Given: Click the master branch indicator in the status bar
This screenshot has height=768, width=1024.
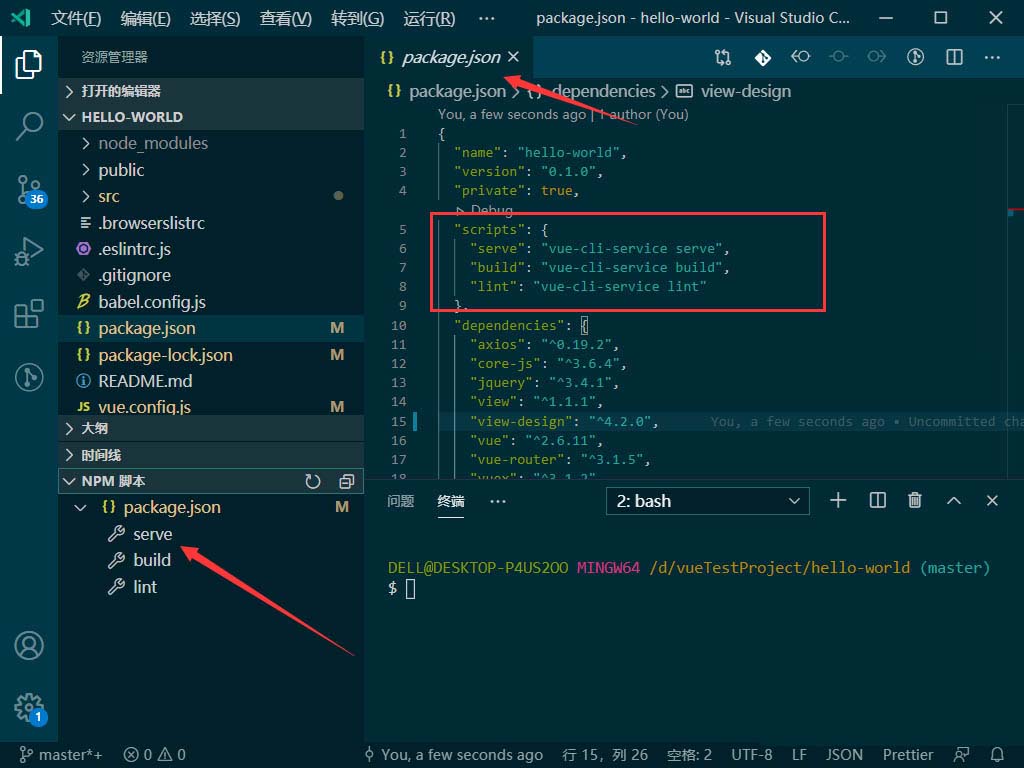Looking at the screenshot, I should (x=60, y=754).
